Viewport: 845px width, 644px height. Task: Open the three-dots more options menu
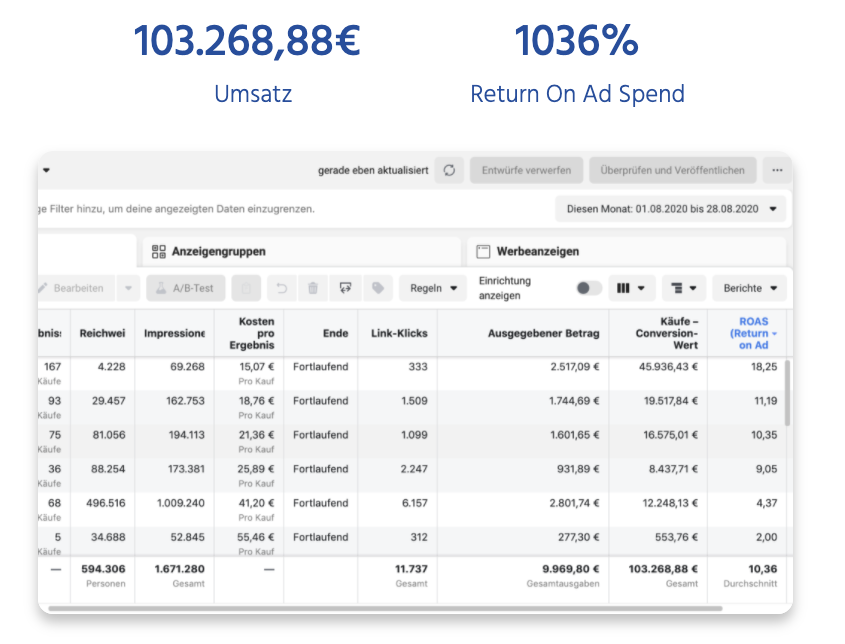[776, 170]
